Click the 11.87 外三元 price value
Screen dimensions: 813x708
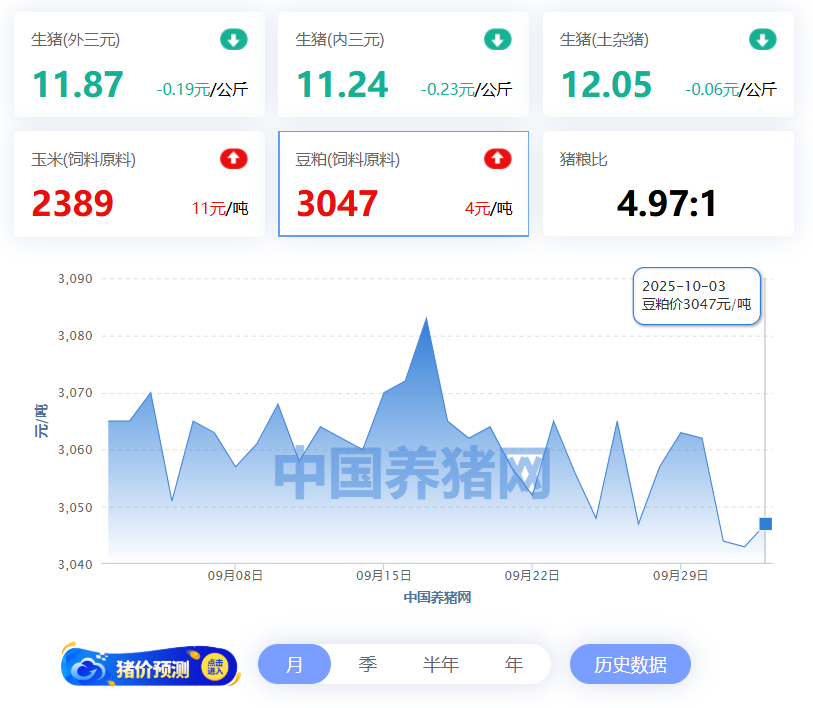[78, 85]
